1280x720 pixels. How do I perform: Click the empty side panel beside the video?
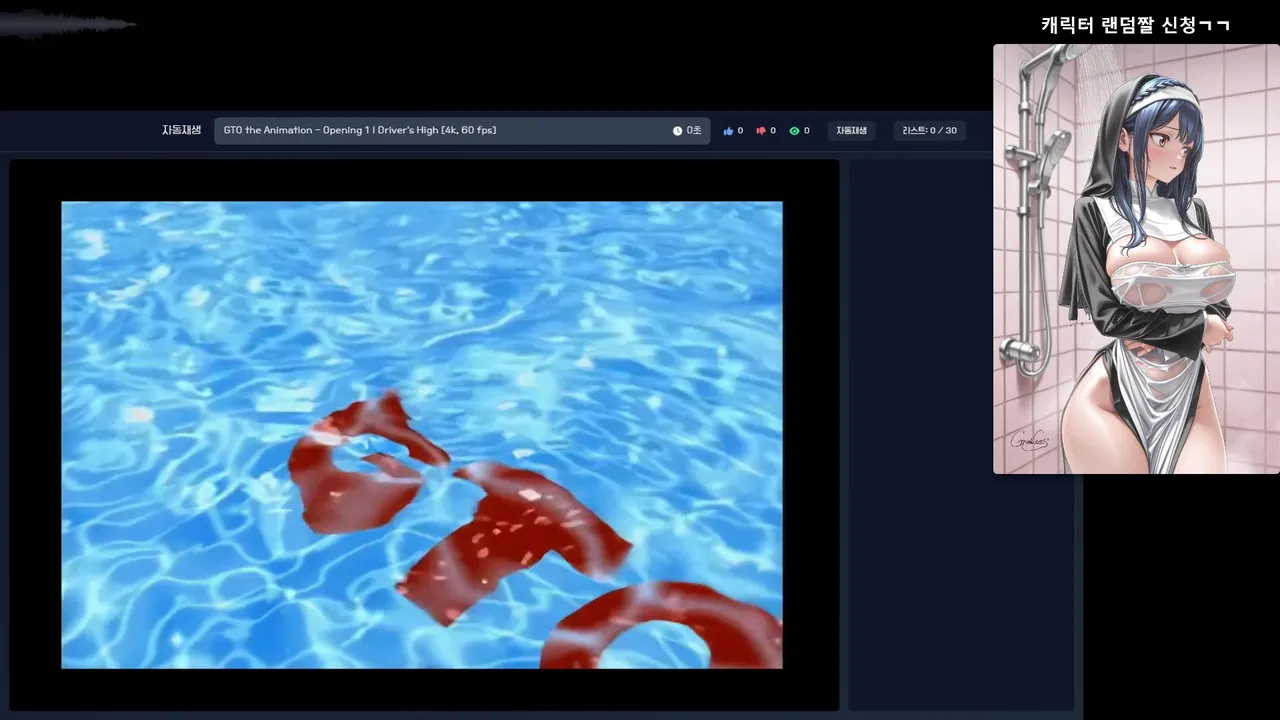(961, 435)
